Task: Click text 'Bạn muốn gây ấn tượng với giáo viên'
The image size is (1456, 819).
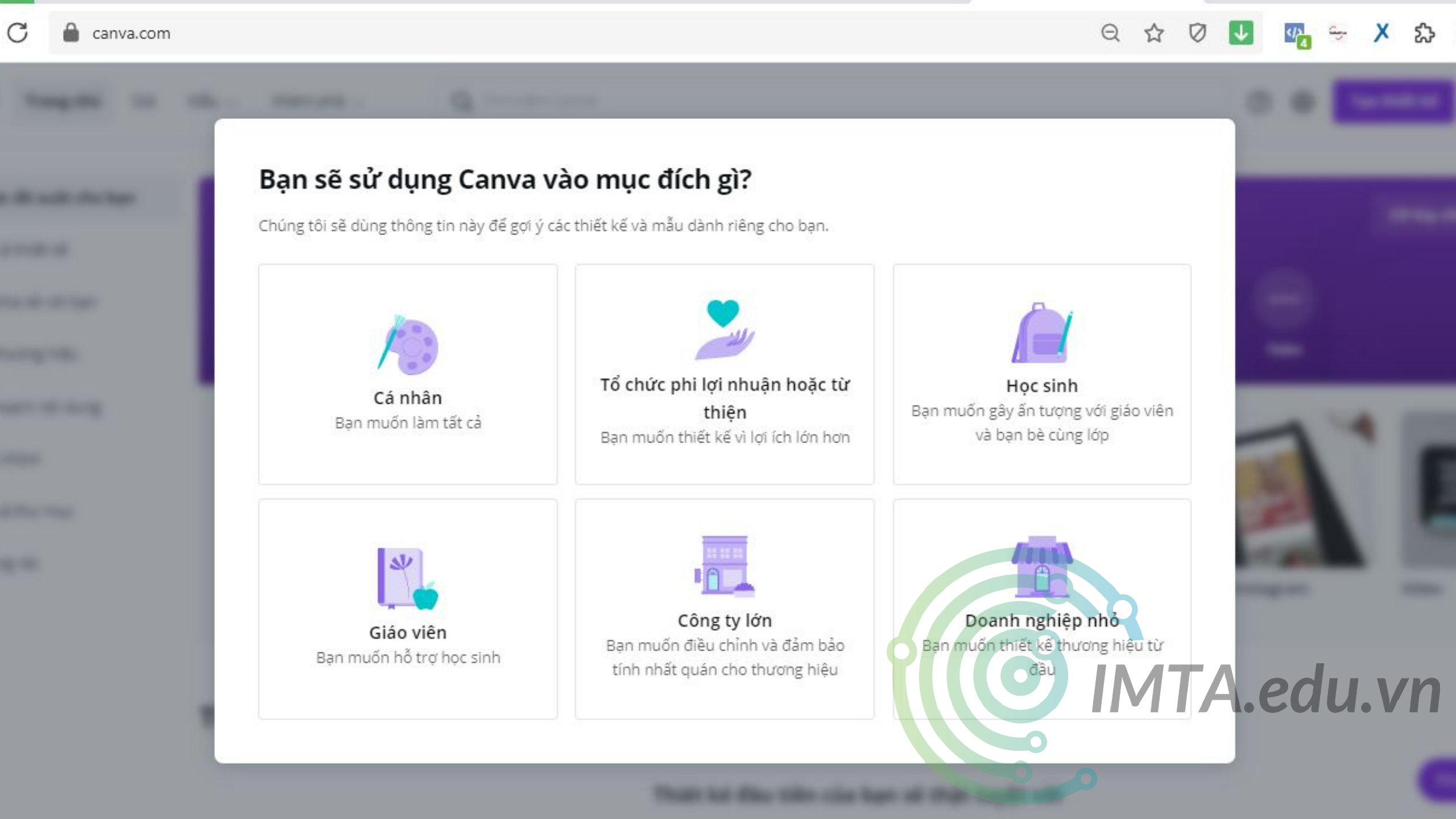Action: [x=1042, y=411]
